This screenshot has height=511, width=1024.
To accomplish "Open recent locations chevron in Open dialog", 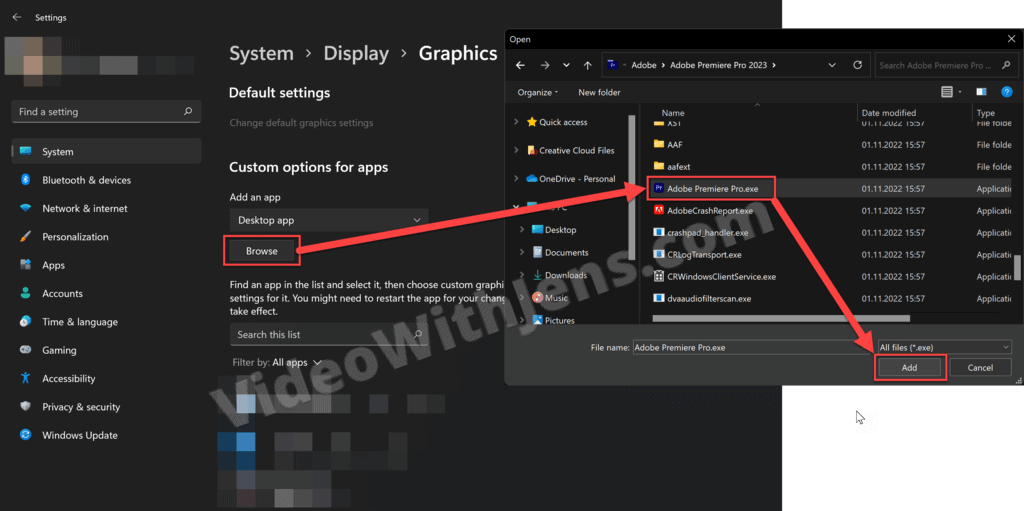I will (x=566, y=65).
